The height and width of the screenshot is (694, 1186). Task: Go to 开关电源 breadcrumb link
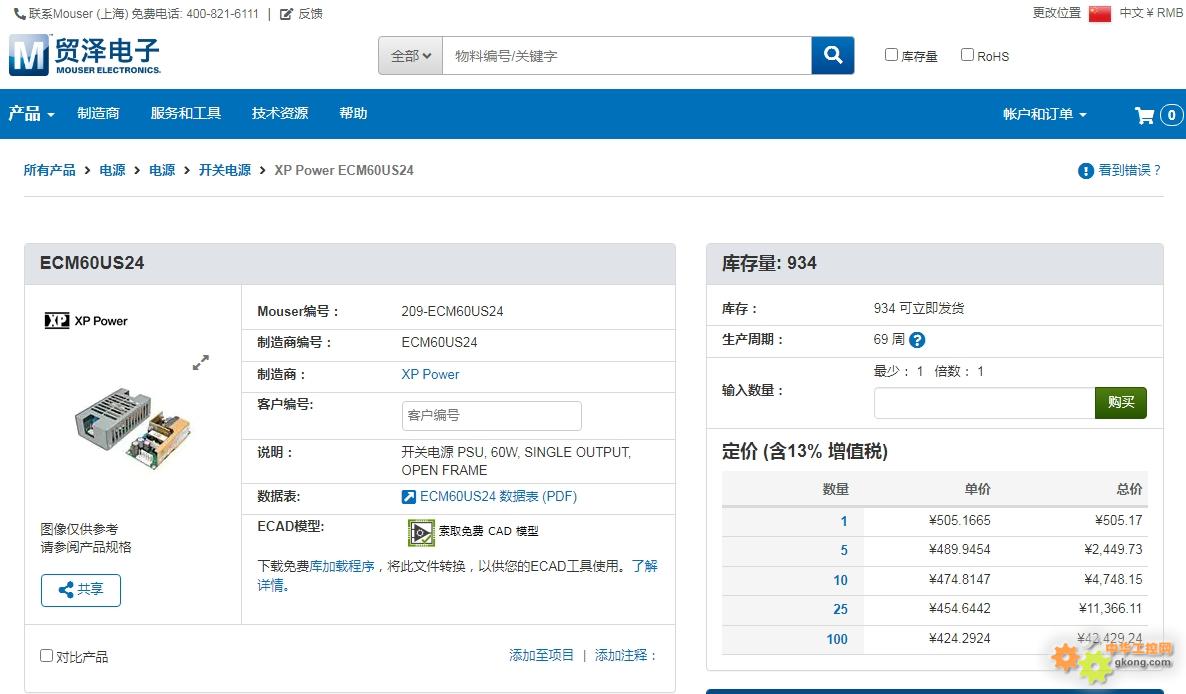coord(225,170)
